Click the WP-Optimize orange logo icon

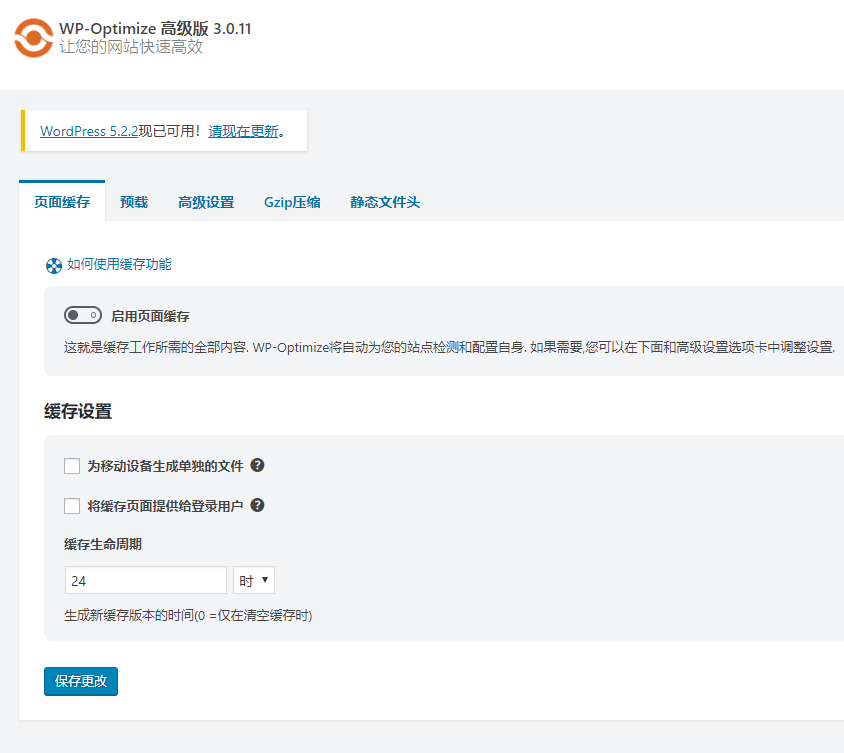coord(33,38)
